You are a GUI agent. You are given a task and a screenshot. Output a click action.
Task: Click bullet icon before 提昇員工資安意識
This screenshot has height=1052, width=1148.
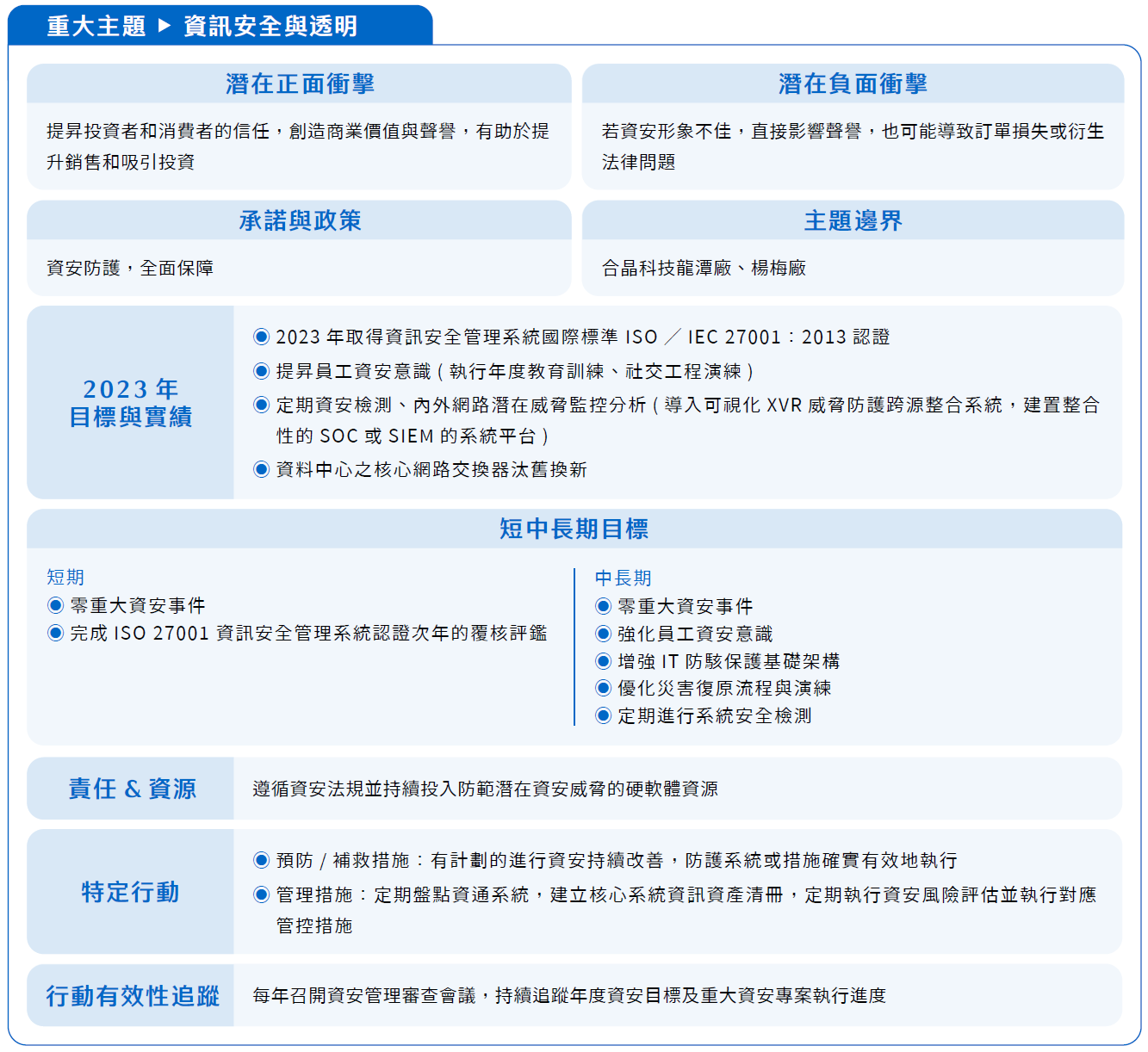click(262, 371)
